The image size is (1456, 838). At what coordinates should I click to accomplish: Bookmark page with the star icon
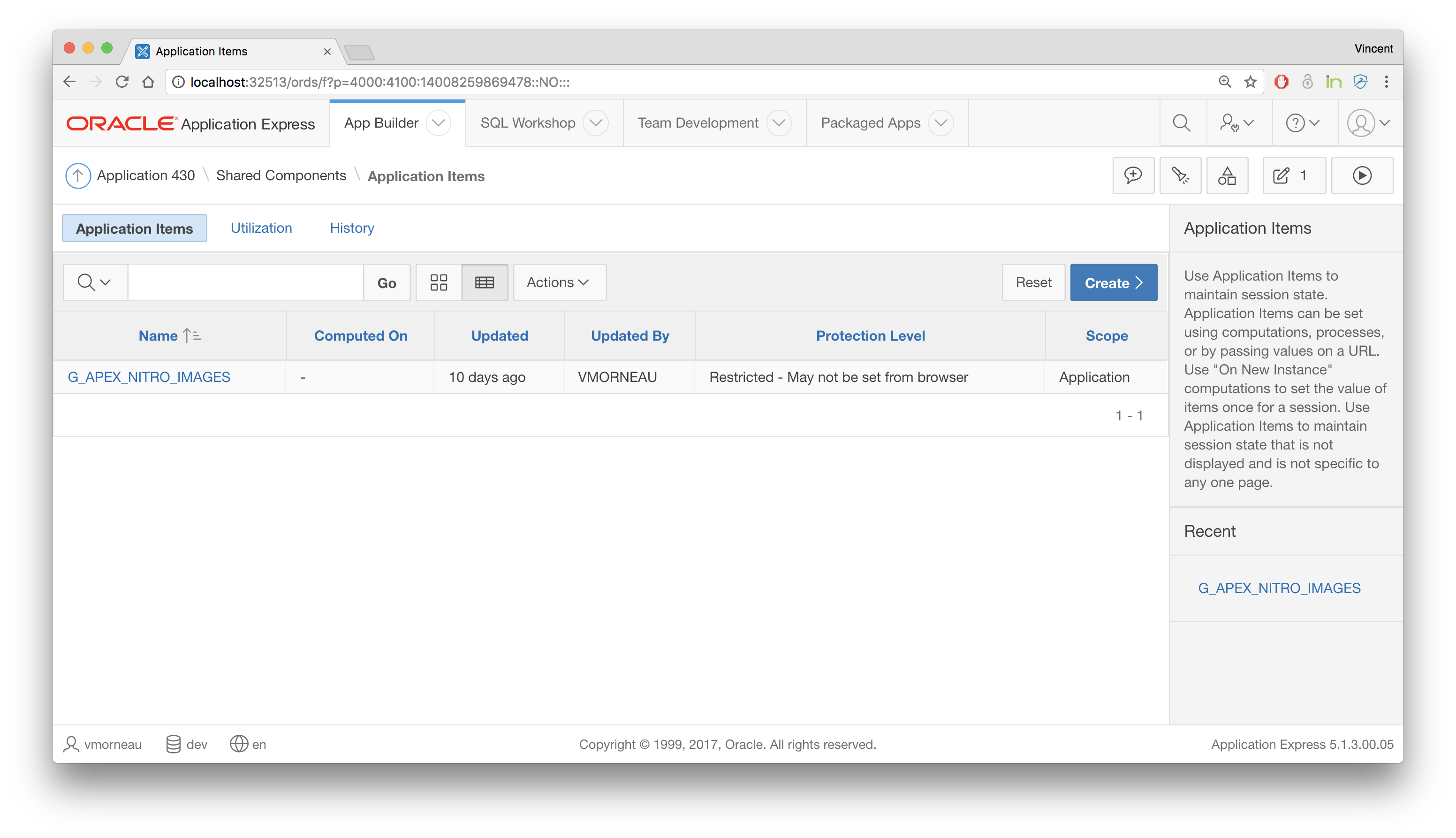click(x=1250, y=82)
